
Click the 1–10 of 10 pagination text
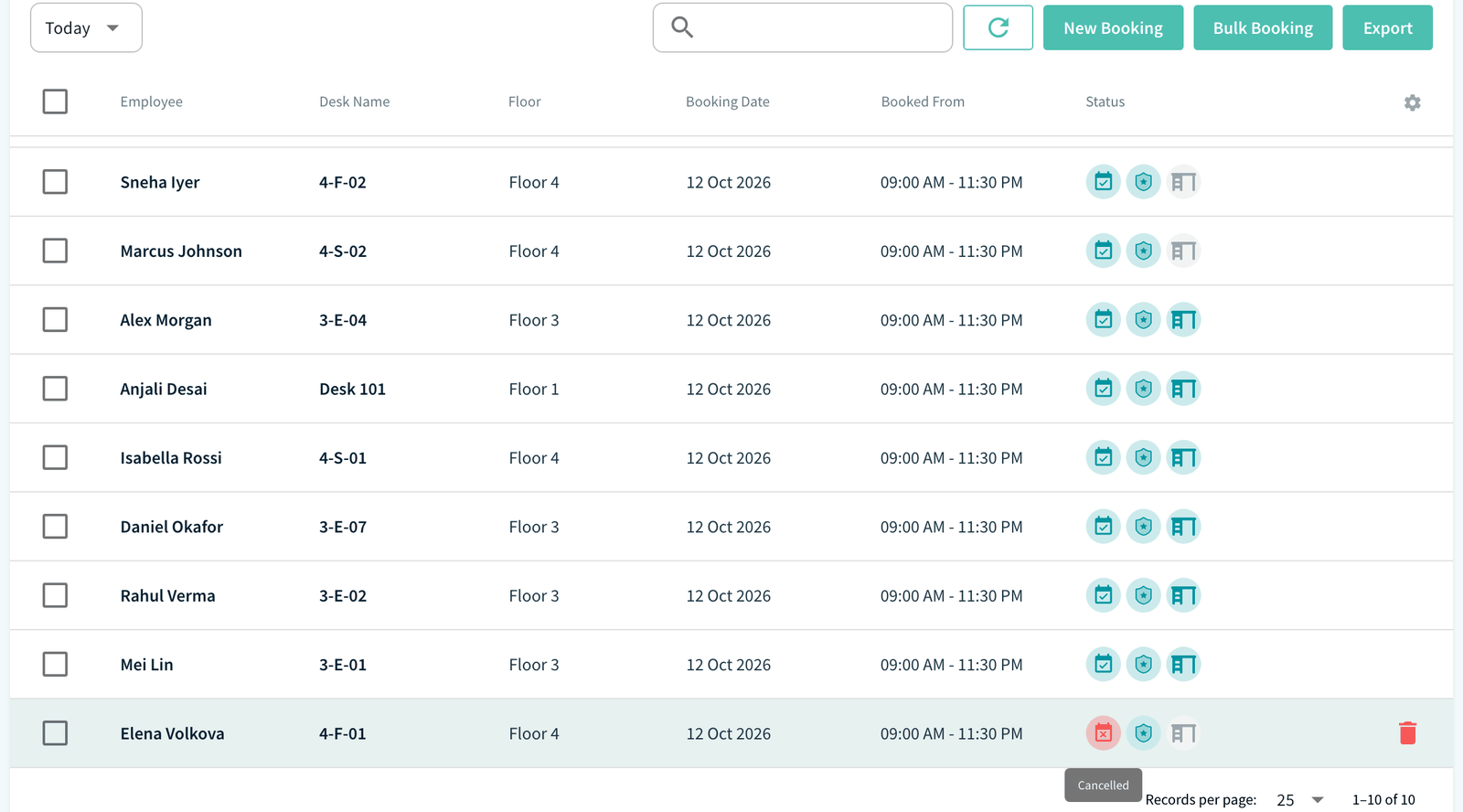pyautogui.click(x=1383, y=800)
